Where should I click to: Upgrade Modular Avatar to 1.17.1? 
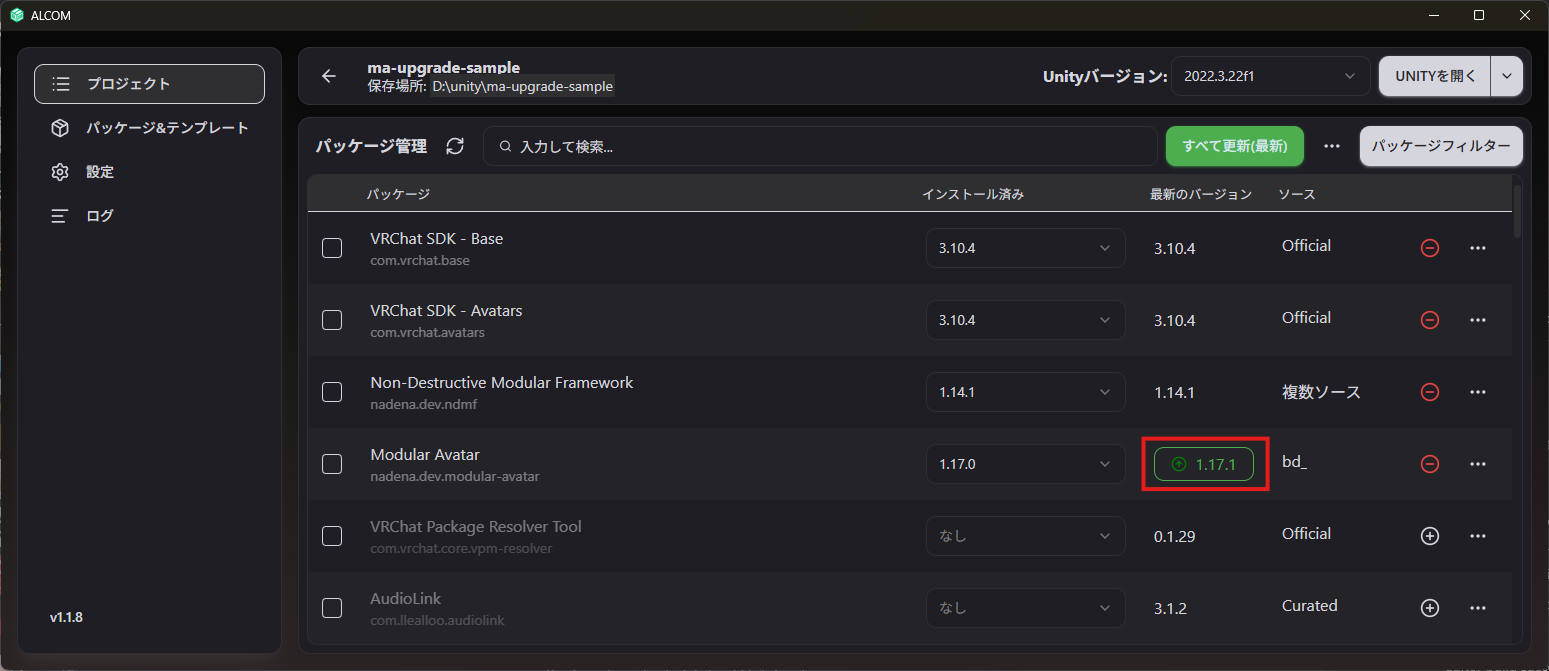pyautogui.click(x=1204, y=464)
